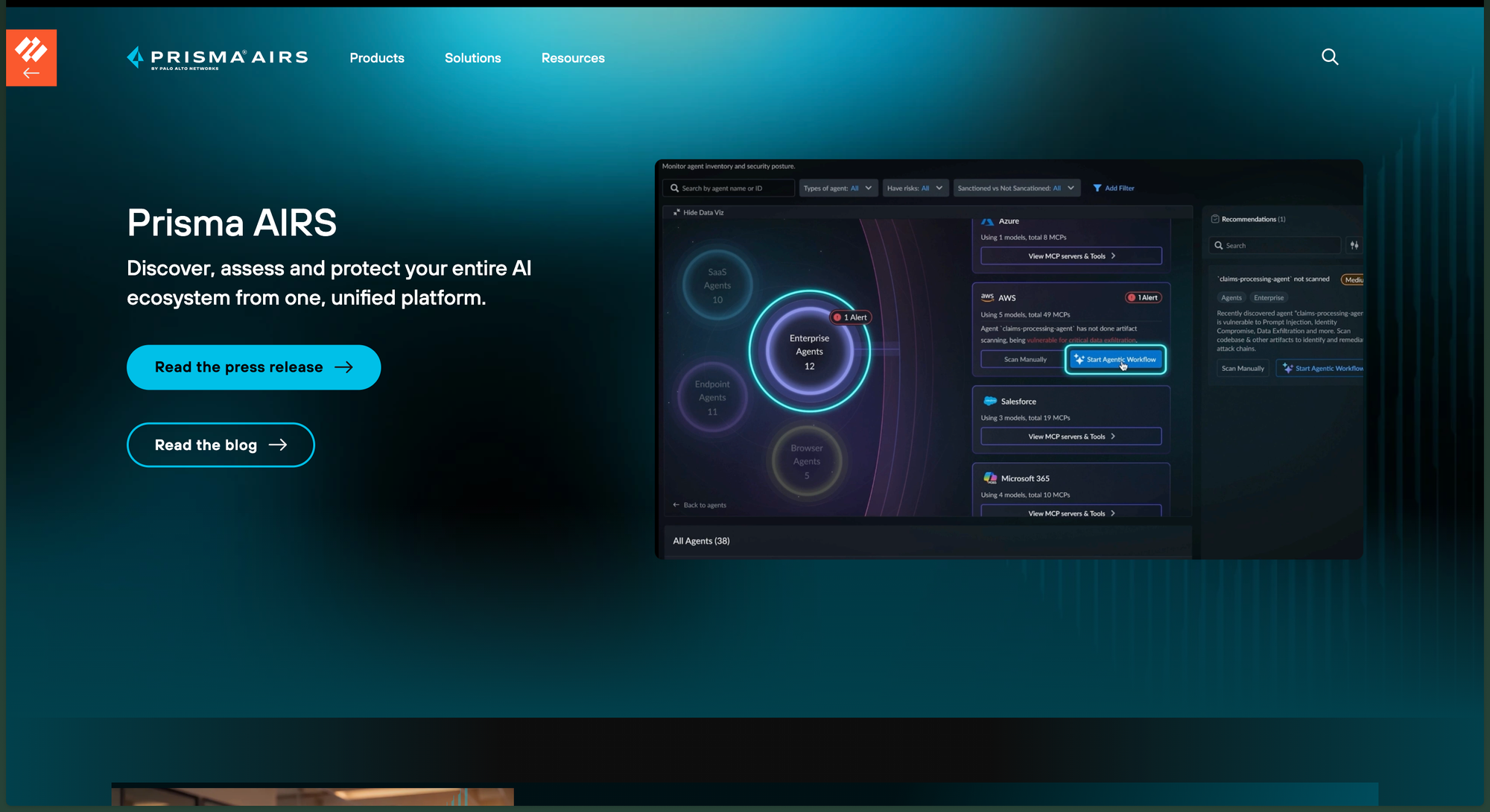Click Read the blog button

tap(221, 445)
